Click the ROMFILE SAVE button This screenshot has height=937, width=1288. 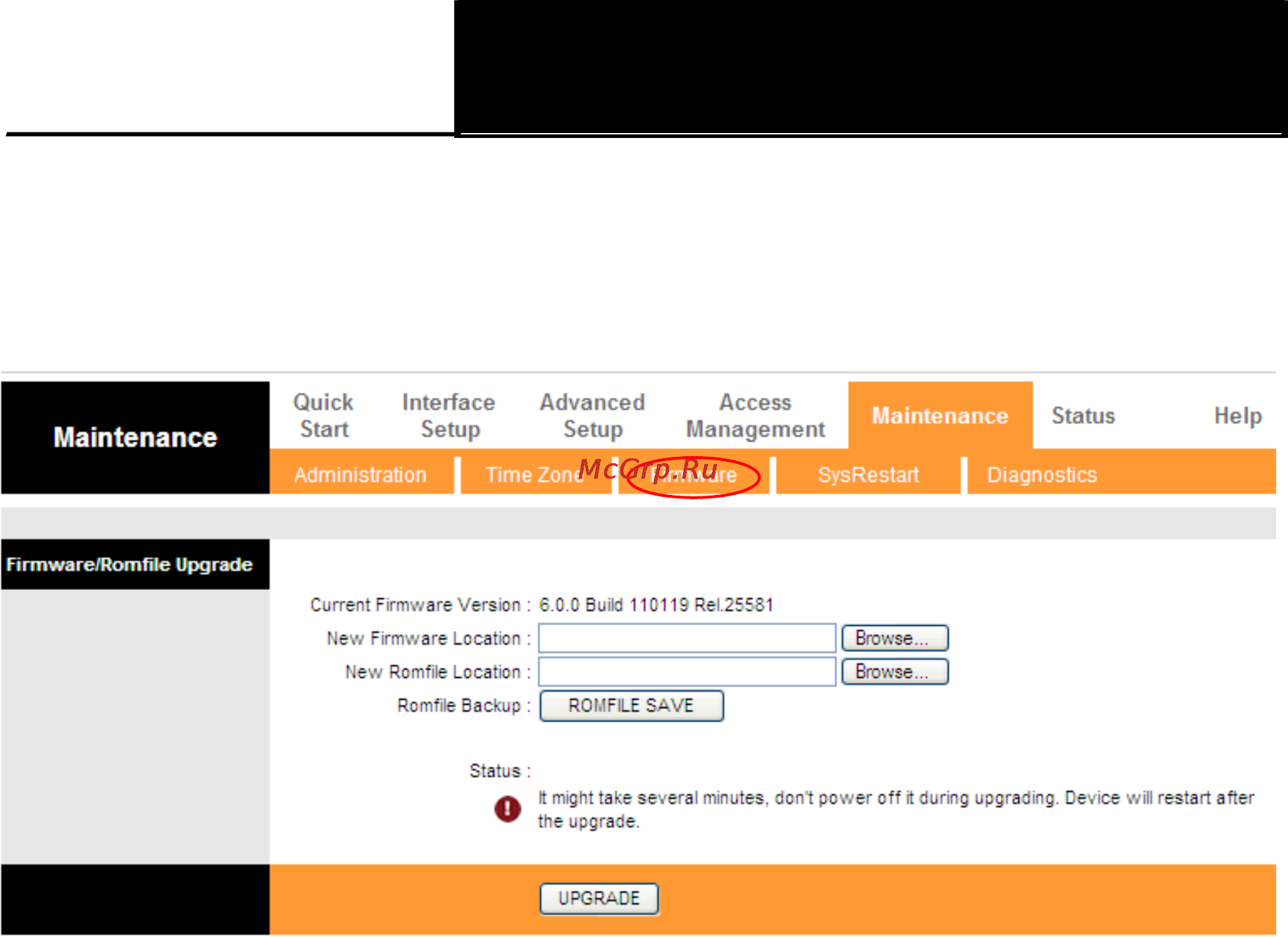pos(632,705)
